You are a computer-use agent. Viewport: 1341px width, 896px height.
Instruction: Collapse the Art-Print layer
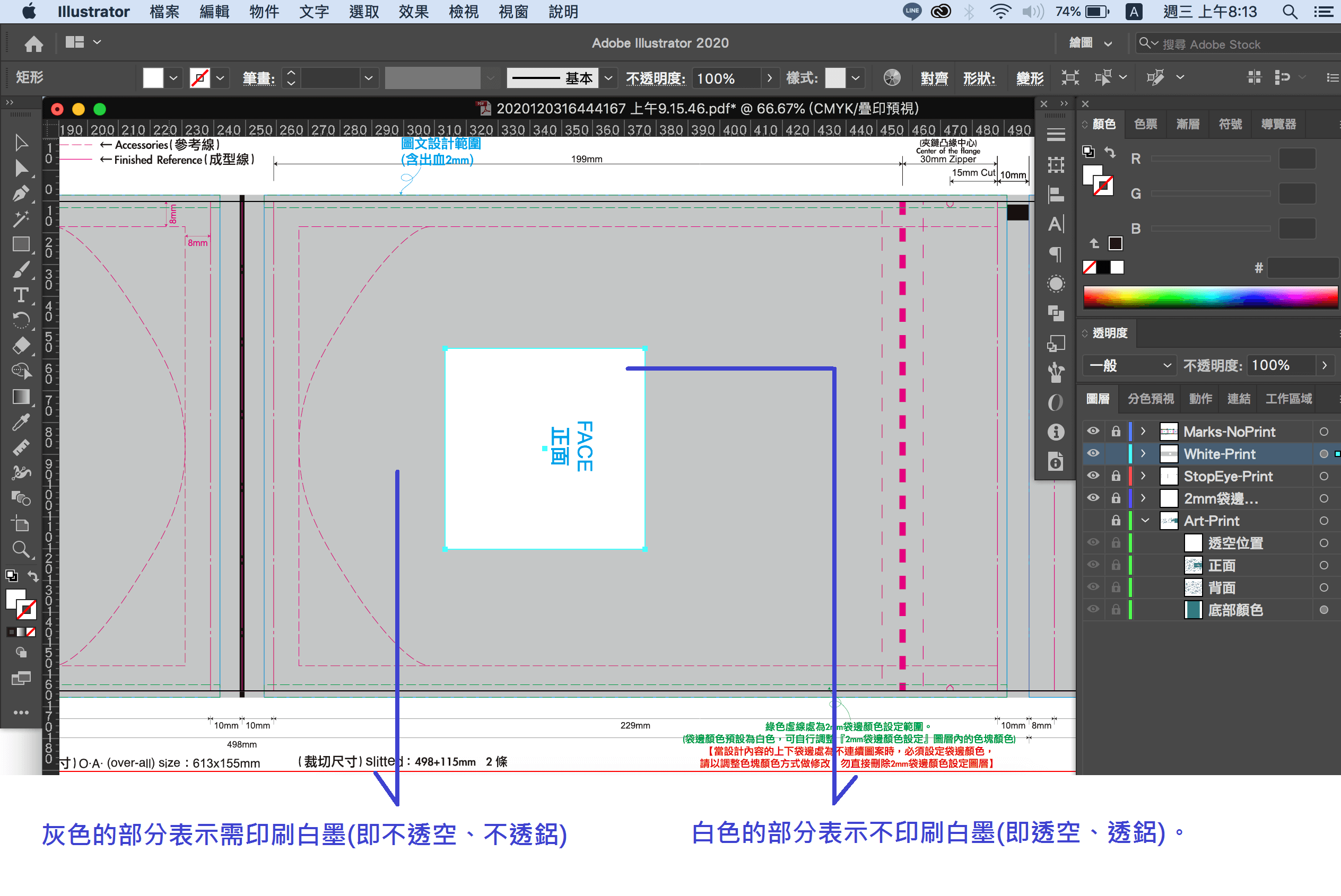1145,521
